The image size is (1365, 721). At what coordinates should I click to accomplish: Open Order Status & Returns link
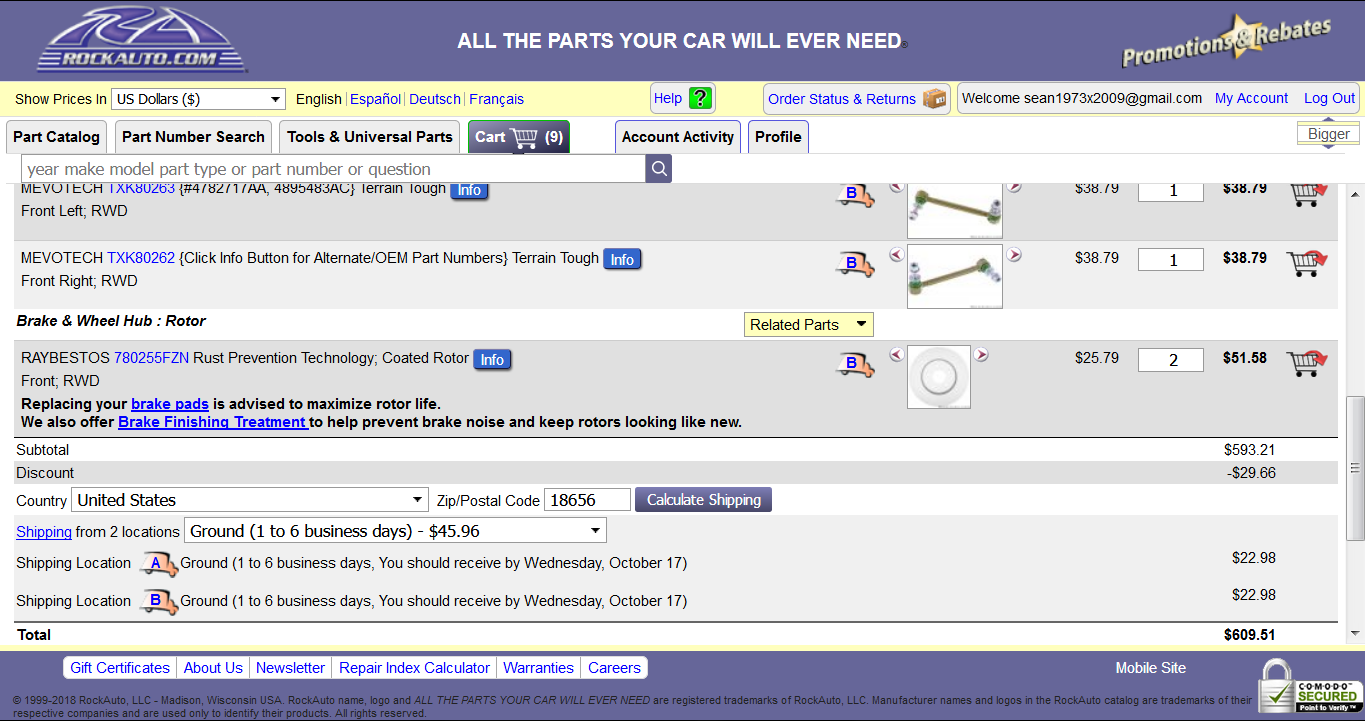(x=842, y=99)
